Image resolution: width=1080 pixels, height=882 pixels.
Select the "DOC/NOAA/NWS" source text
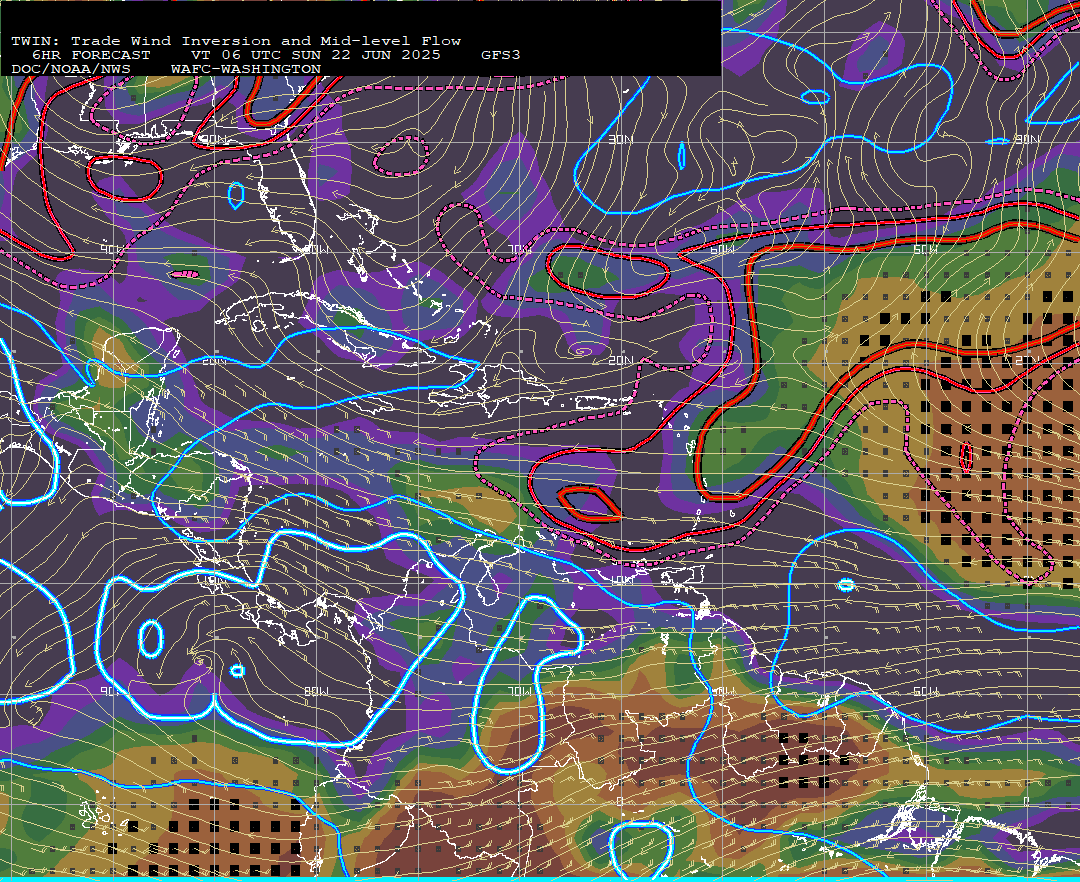[71, 70]
